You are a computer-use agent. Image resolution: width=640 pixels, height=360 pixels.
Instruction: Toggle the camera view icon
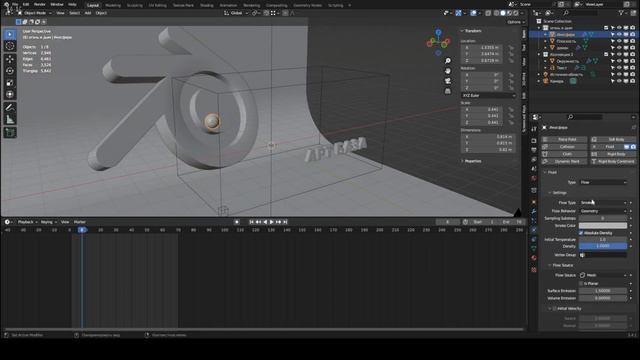pos(448,81)
